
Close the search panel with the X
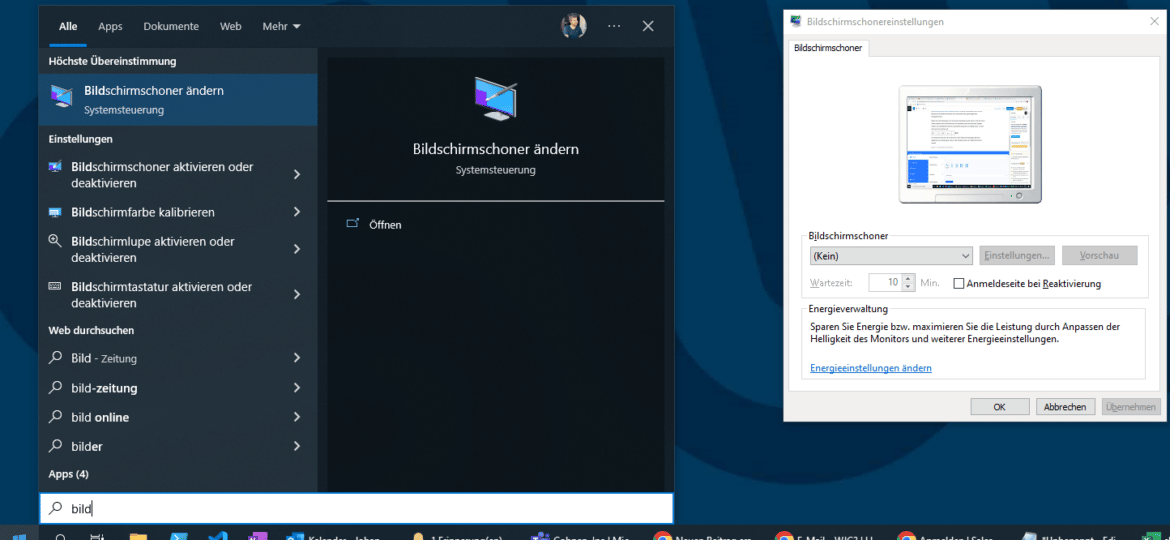[x=648, y=27]
